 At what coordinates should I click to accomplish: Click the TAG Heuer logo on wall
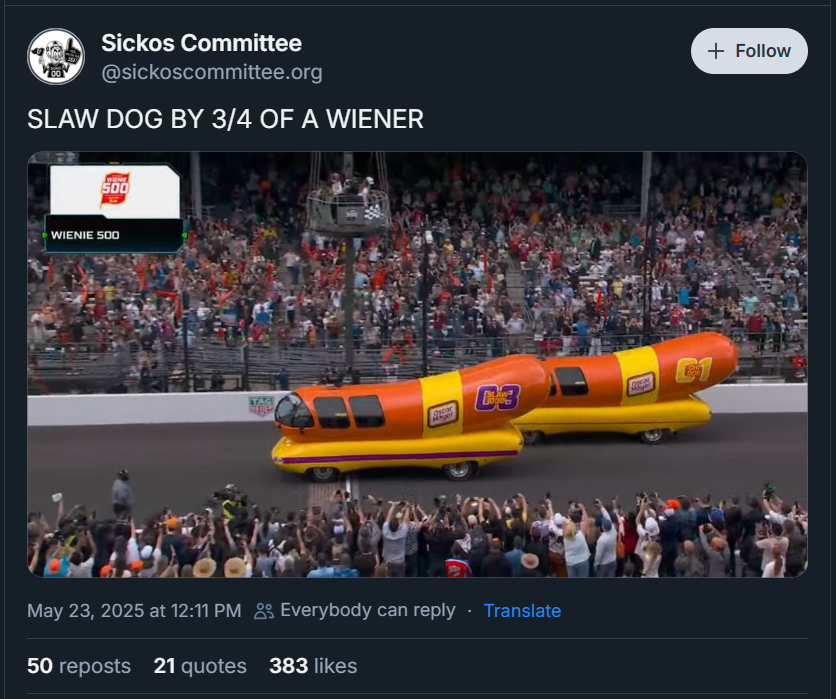261,405
